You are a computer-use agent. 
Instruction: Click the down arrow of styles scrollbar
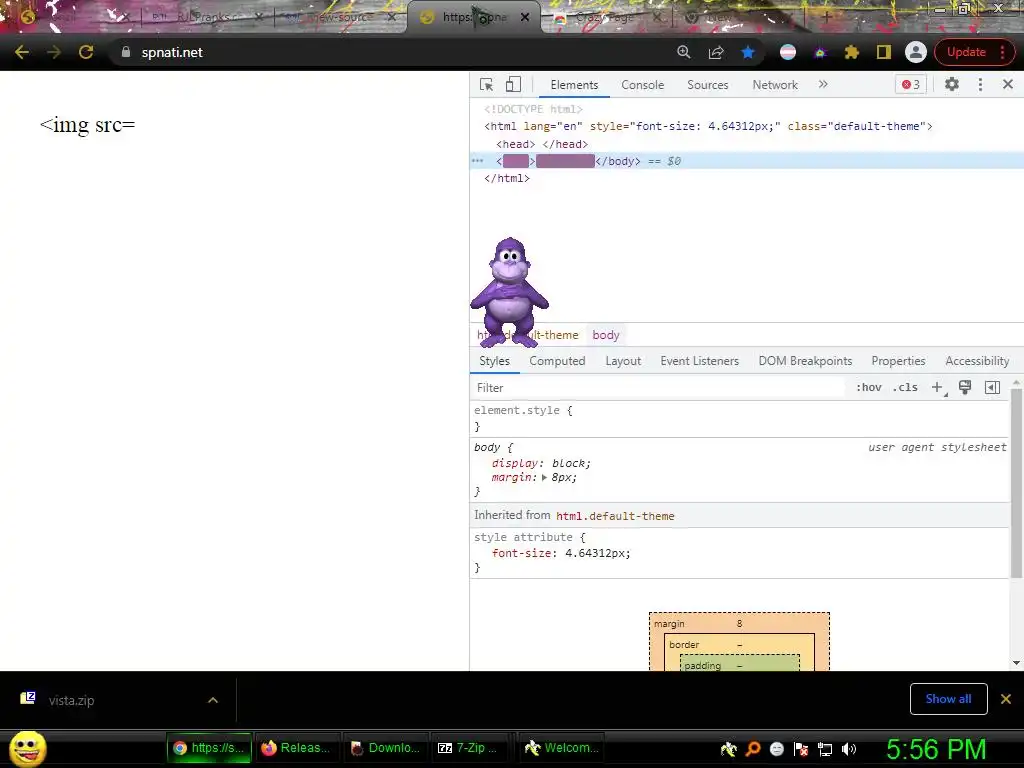[x=1016, y=663]
